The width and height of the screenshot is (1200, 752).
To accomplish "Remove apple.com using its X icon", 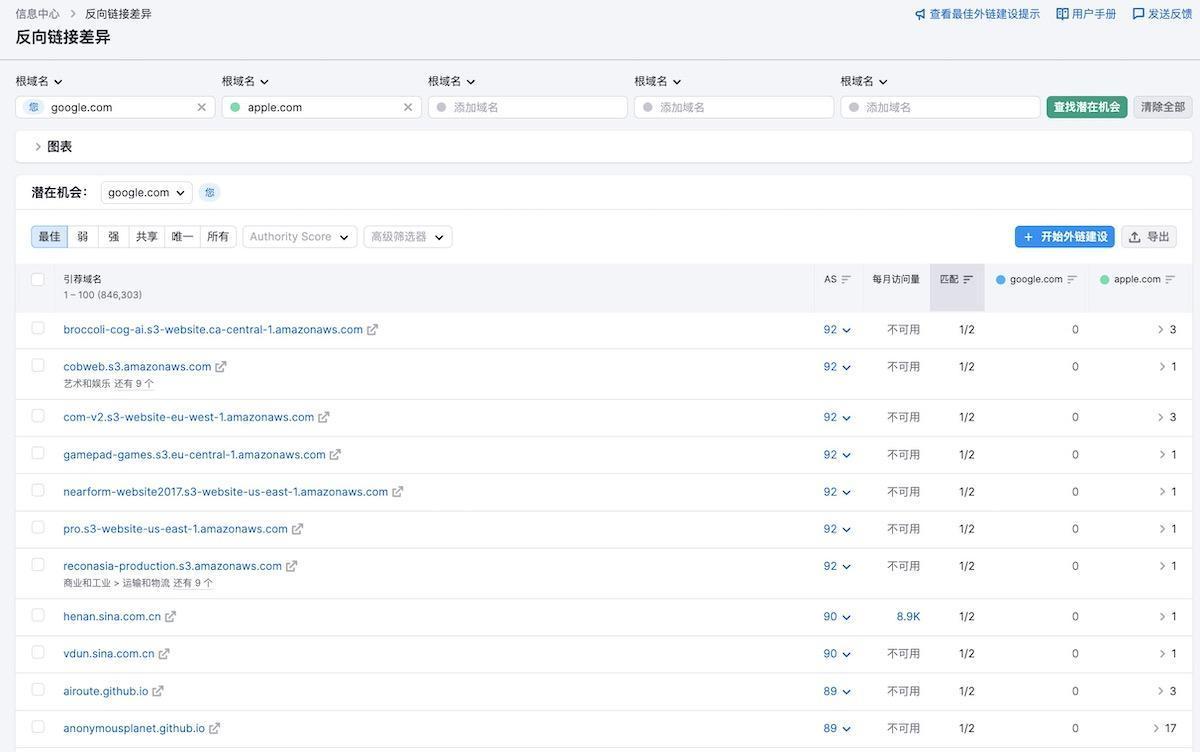I will click(408, 107).
